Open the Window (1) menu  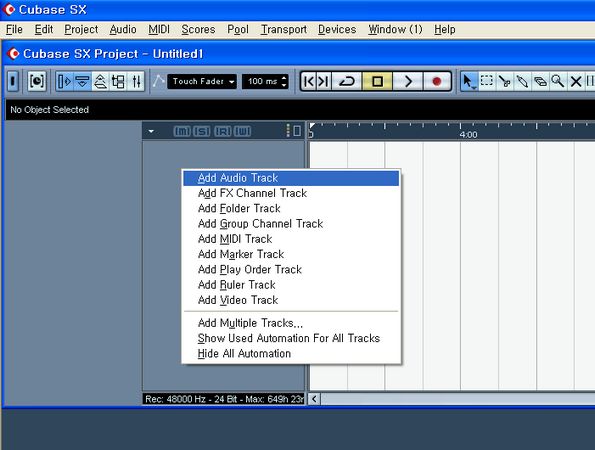(x=395, y=30)
